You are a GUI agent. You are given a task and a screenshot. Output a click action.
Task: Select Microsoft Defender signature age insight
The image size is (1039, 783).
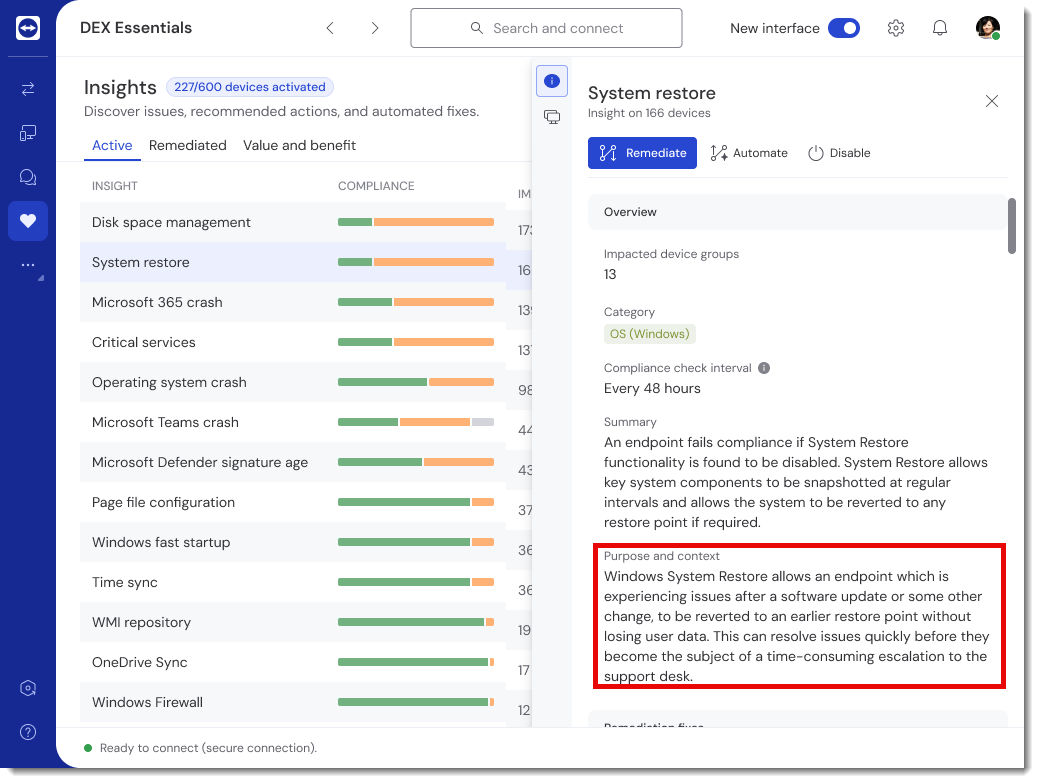(x=199, y=462)
